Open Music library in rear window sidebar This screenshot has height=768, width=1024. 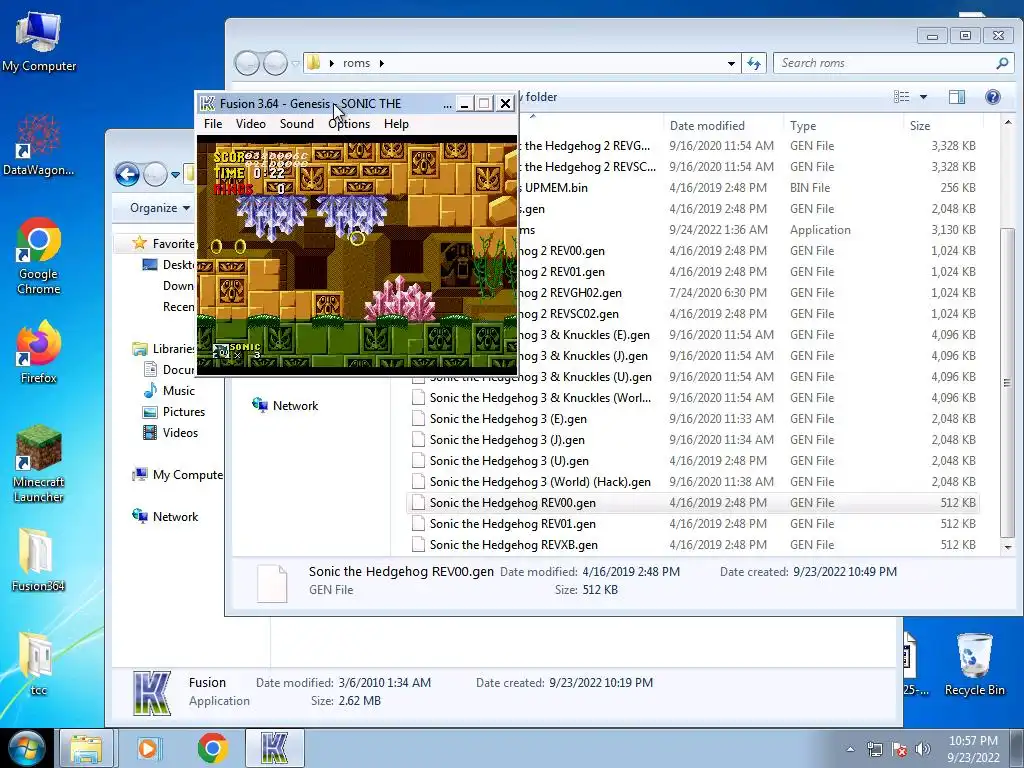tap(169, 391)
